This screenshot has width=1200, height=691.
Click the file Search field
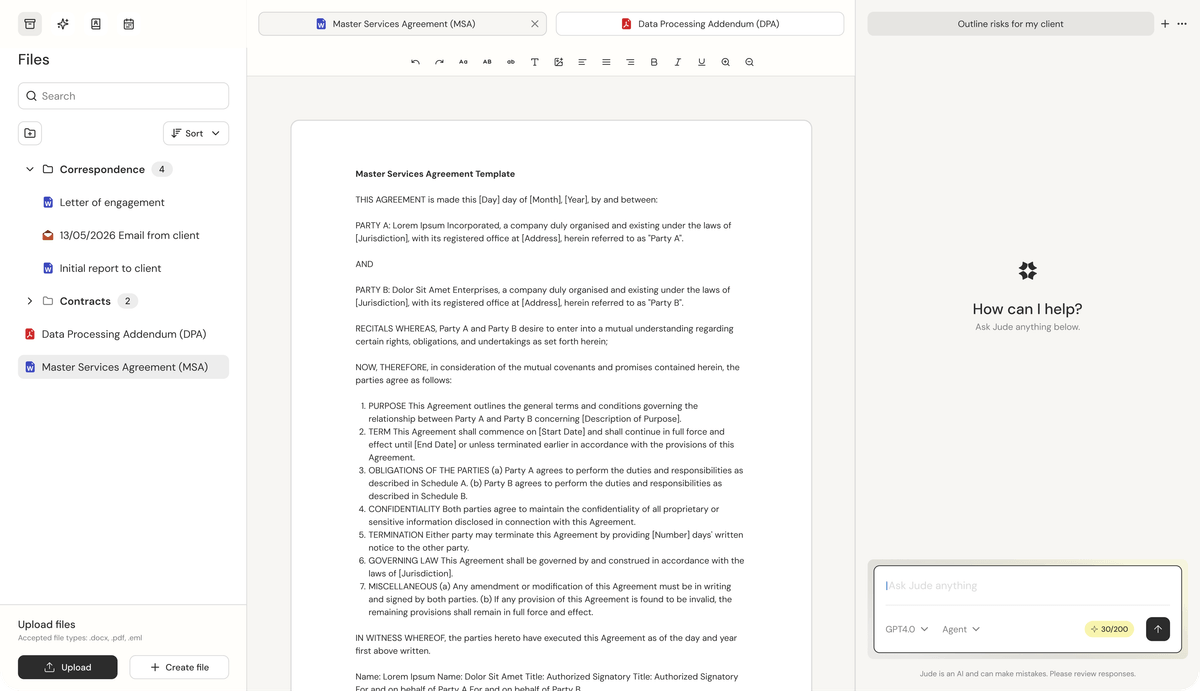(x=123, y=96)
